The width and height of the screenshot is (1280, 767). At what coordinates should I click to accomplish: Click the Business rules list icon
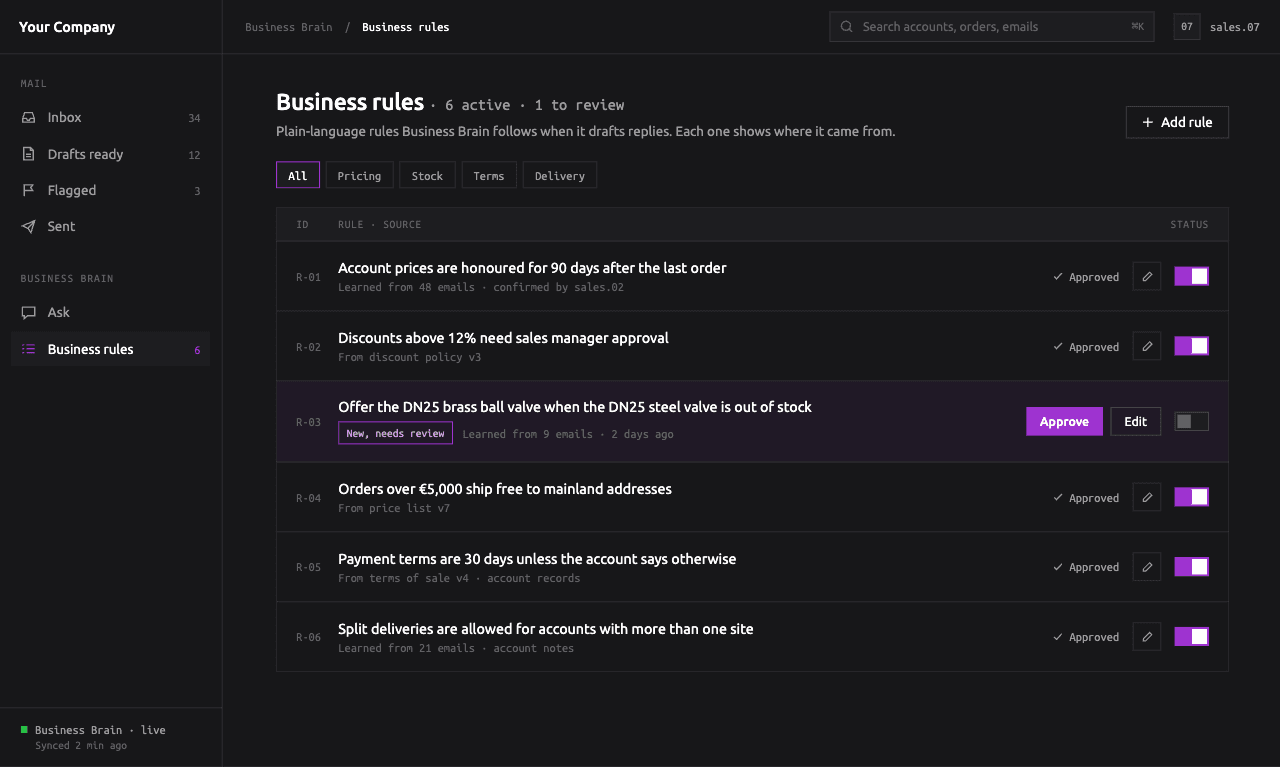29,349
